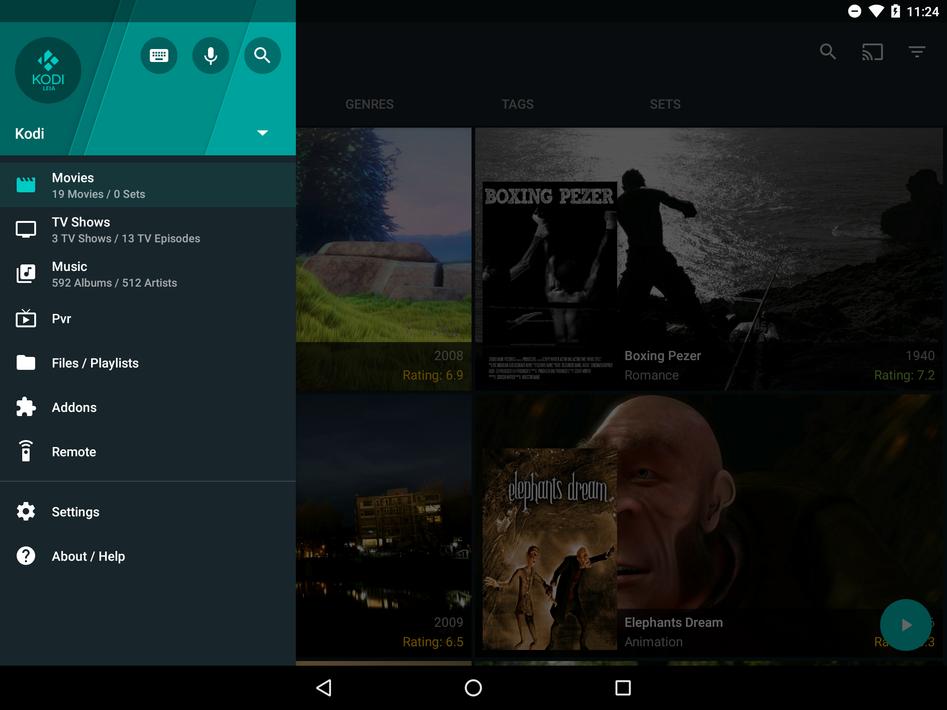Tap the Kodi Leia logo
The width and height of the screenshot is (947, 710).
[x=48, y=70]
